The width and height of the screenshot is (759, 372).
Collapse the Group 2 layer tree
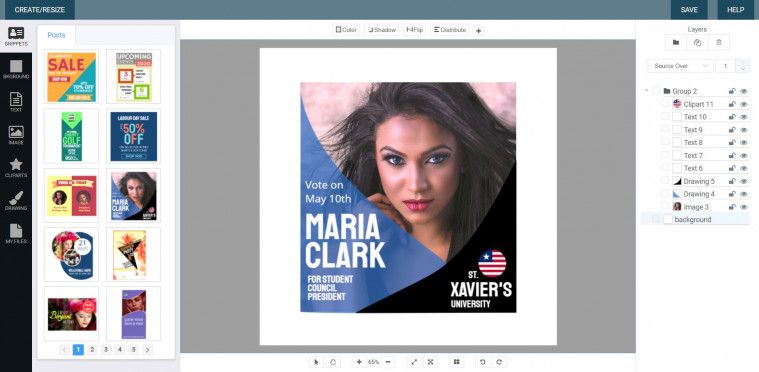[x=647, y=91]
